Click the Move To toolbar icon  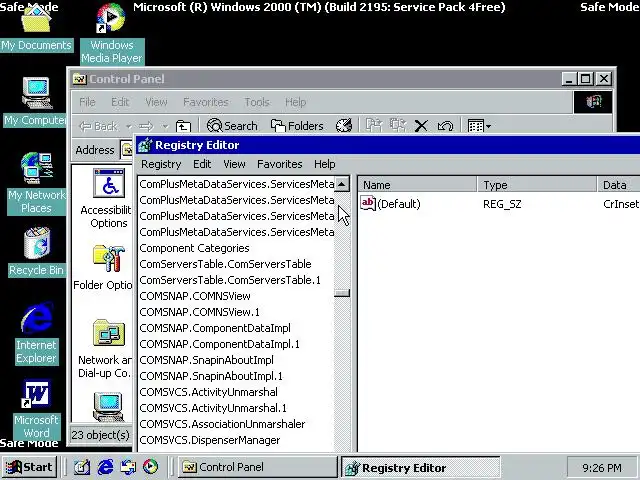[373, 126]
